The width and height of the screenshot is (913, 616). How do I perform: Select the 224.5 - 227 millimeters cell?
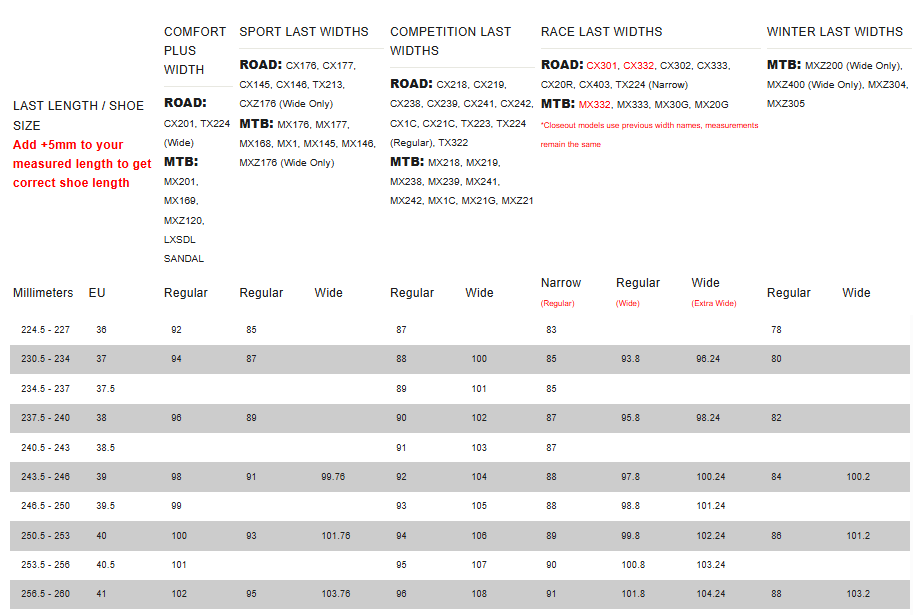click(45, 330)
